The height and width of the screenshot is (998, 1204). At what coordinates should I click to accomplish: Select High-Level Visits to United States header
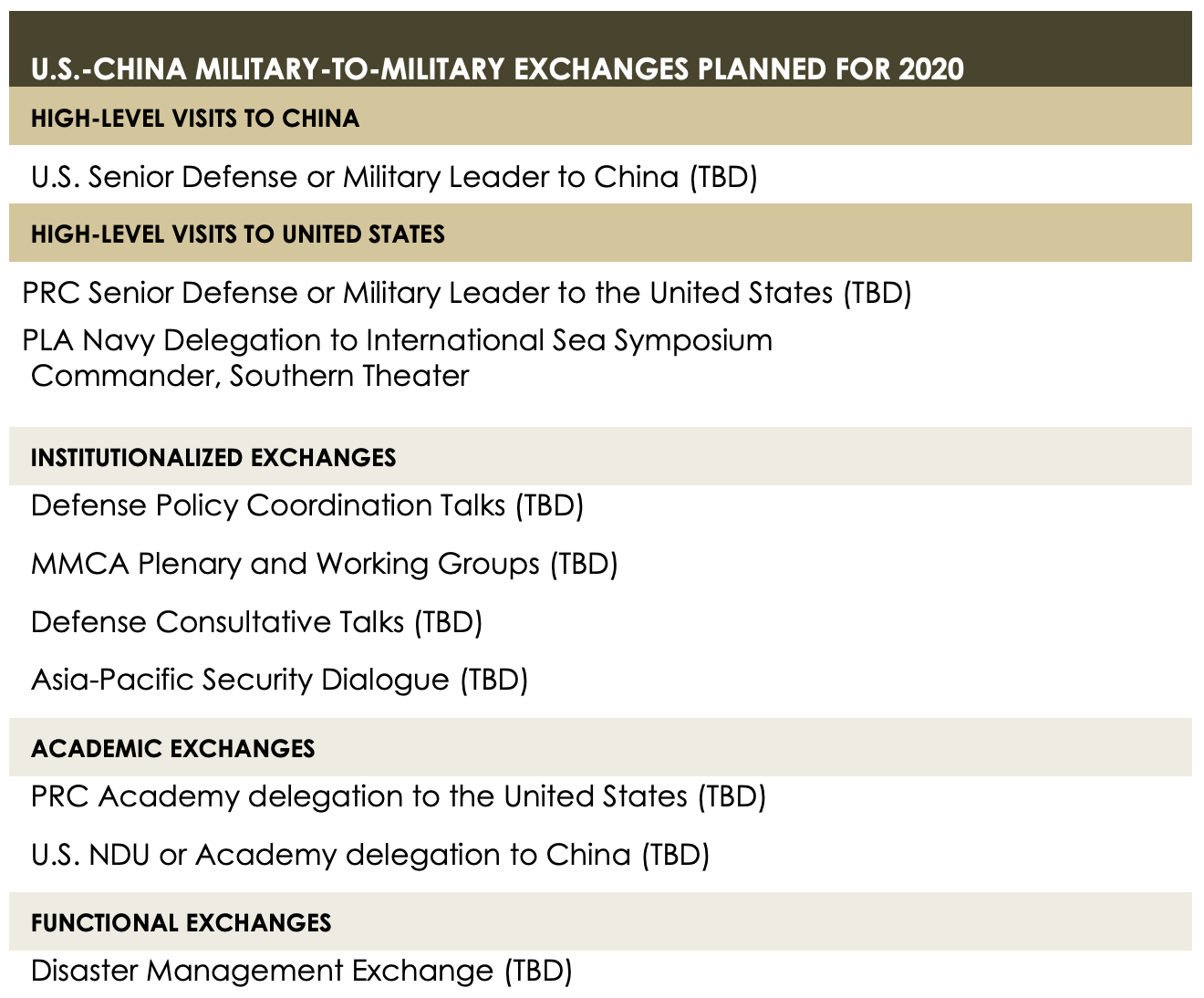tap(238, 234)
